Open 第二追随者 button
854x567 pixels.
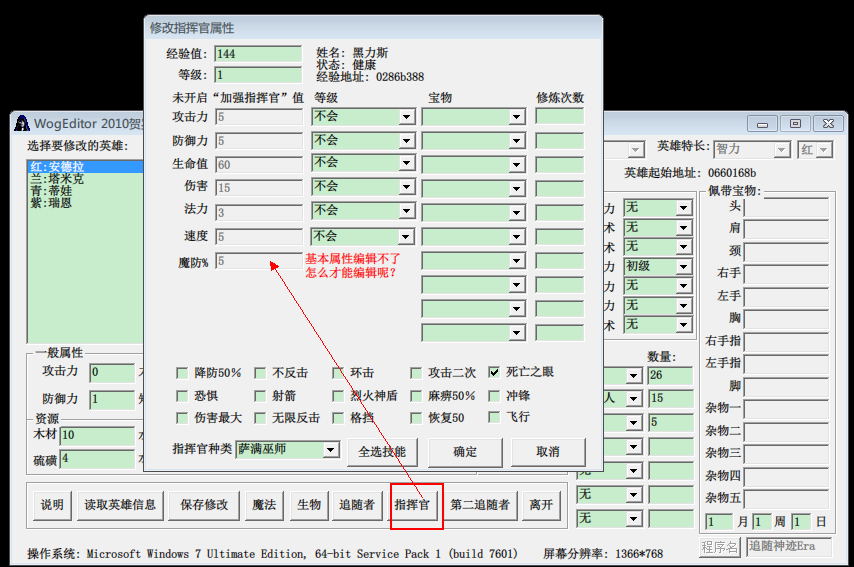[480, 505]
